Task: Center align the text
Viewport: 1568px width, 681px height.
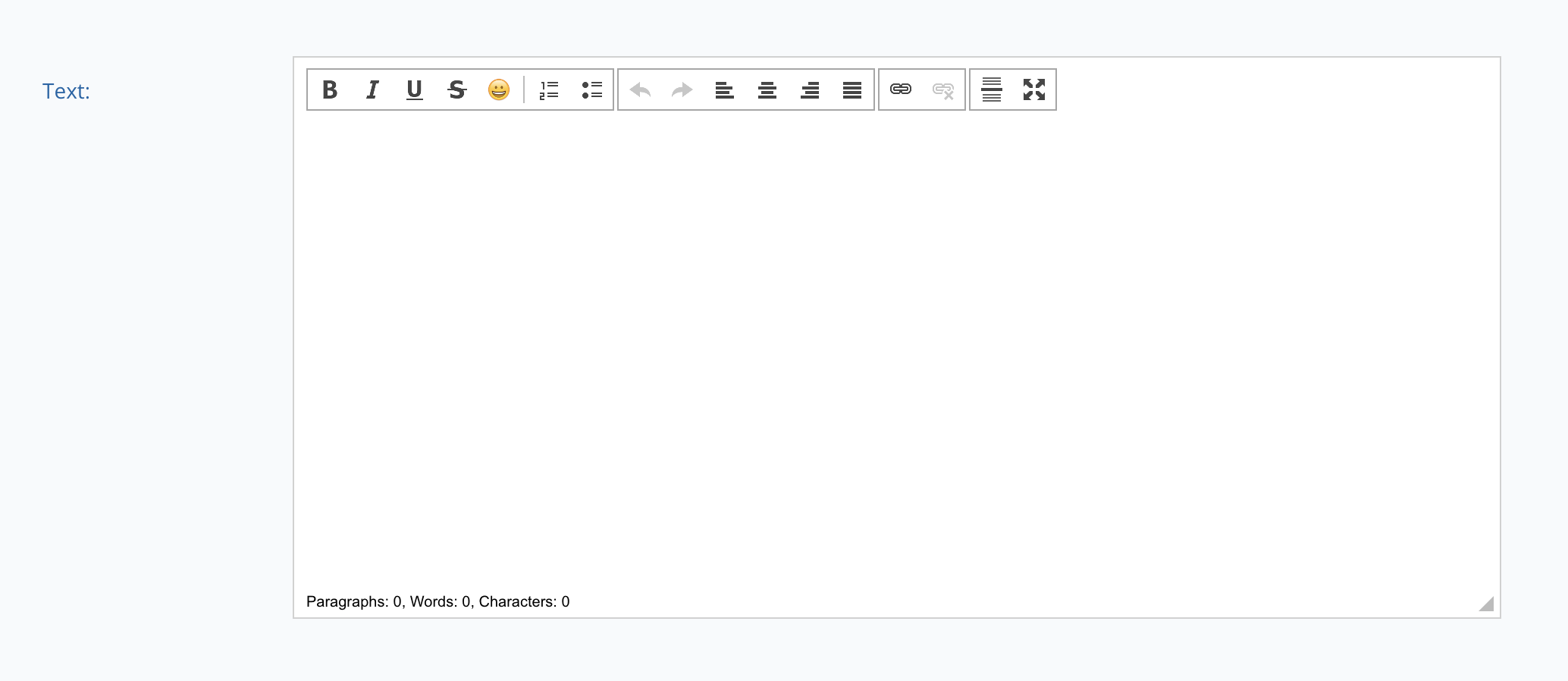Action: 767,89
